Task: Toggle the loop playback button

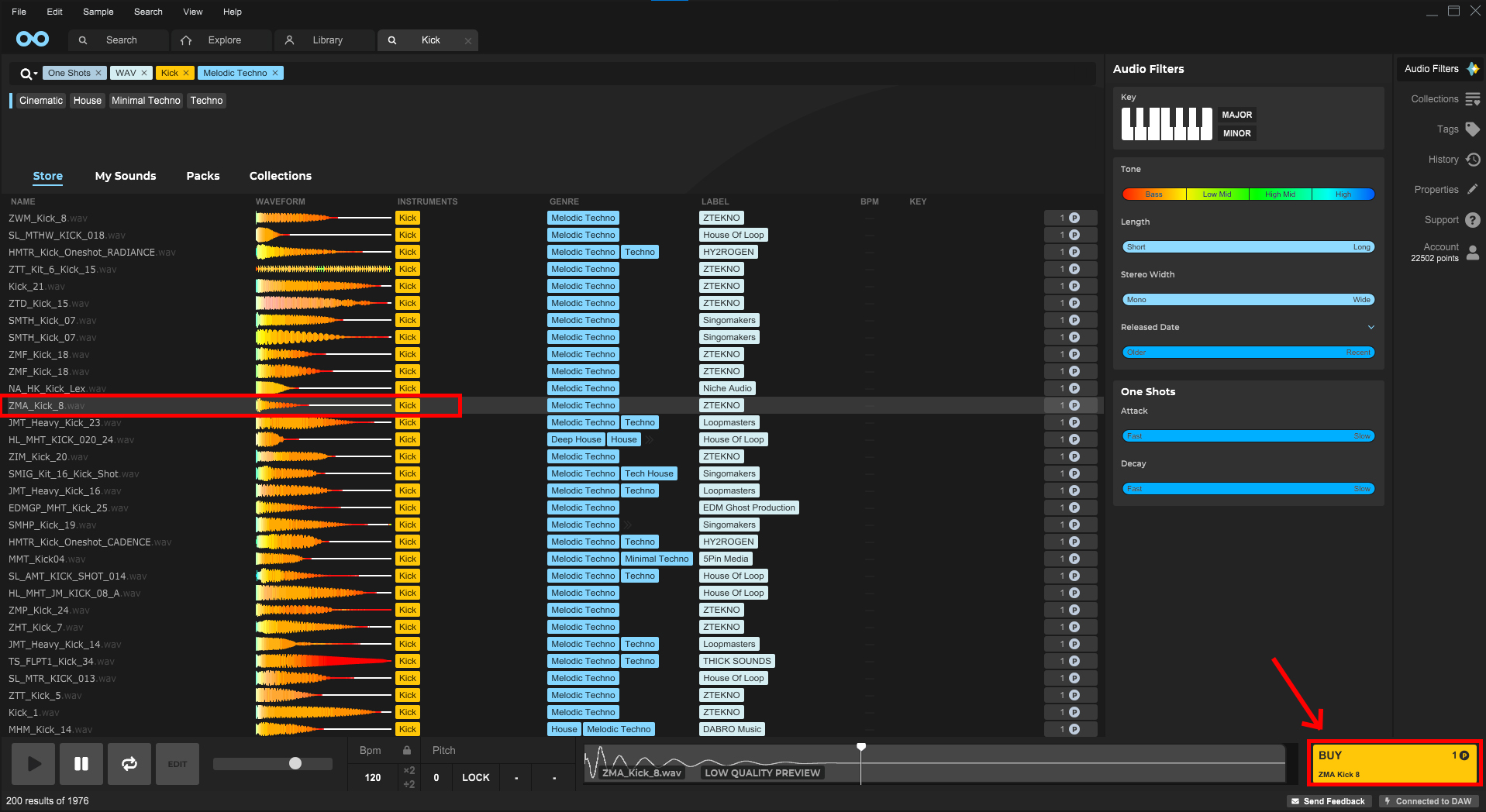Action: pyautogui.click(x=129, y=764)
